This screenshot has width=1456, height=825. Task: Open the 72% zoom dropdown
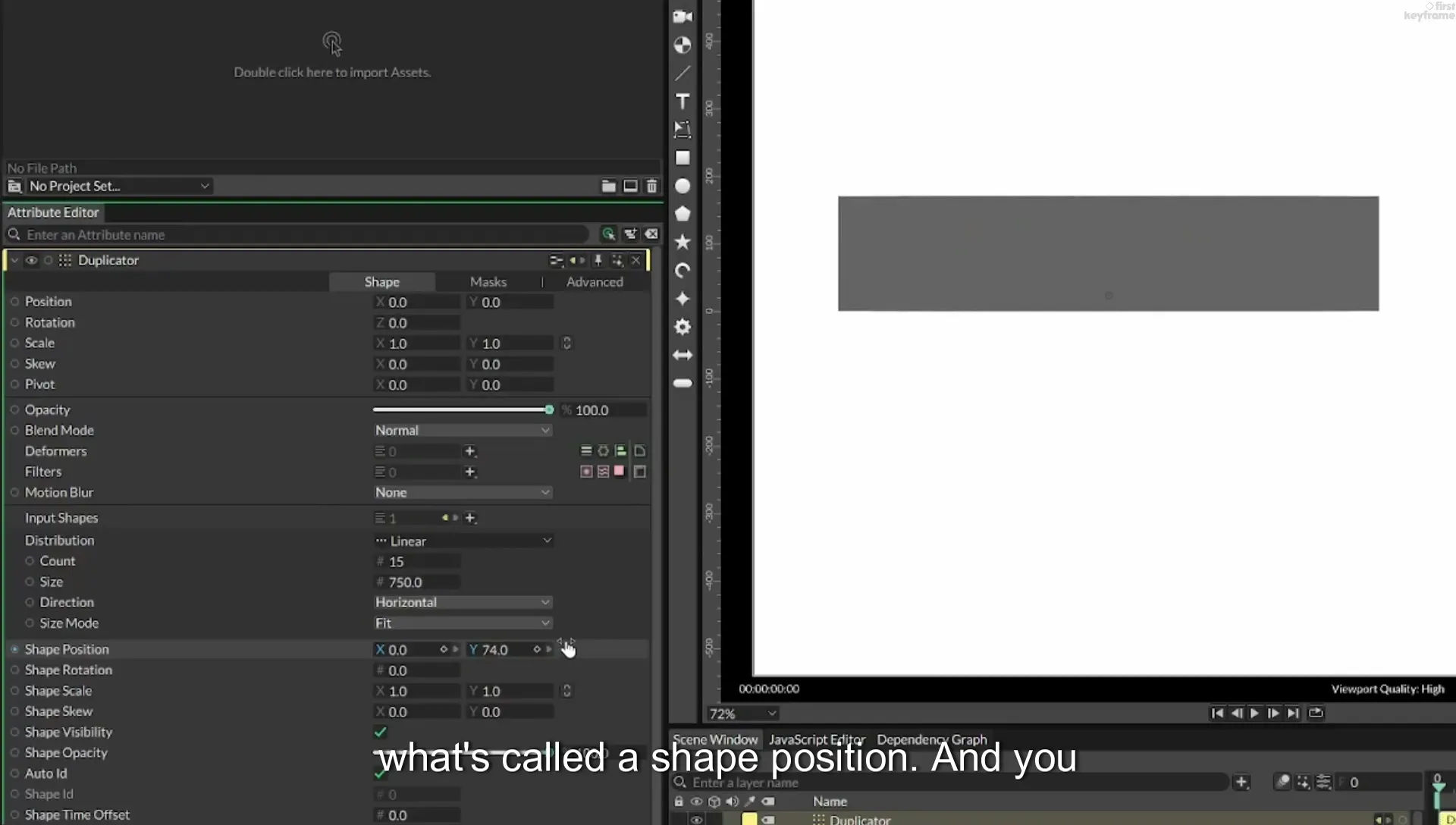pyautogui.click(x=742, y=714)
